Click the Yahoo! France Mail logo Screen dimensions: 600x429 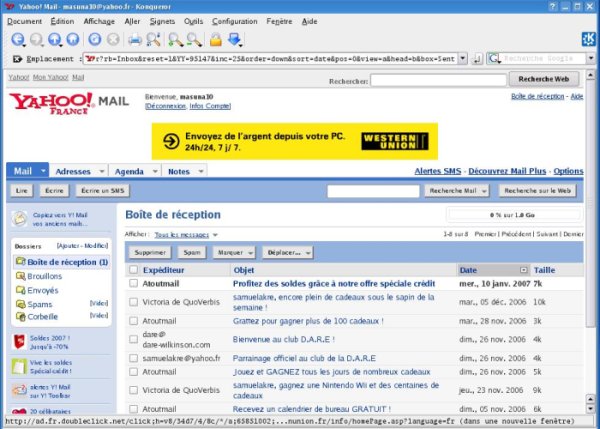(x=69, y=103)
